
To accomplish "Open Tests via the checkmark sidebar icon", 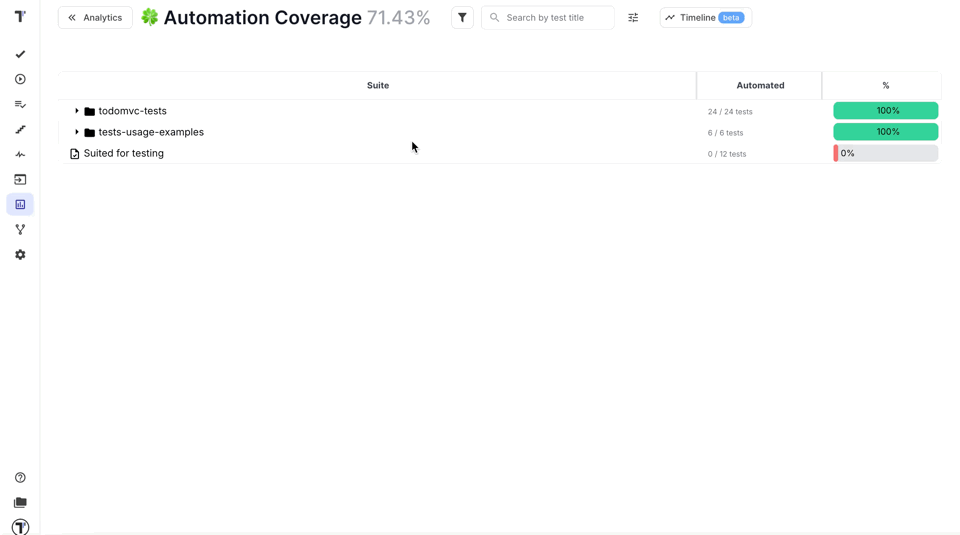I will click(20, 54).
